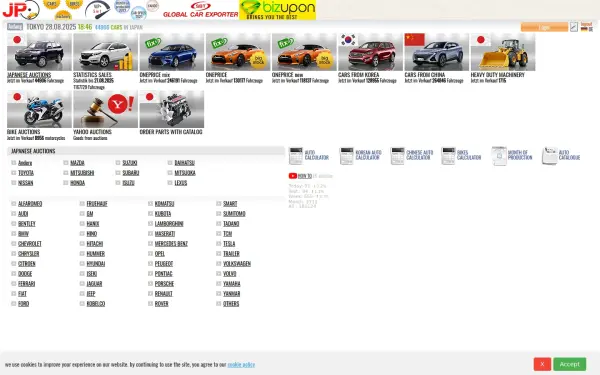Open the PORSCHE brand link
This screenshot has height=375, width=600.
click(x=164, y=284)
